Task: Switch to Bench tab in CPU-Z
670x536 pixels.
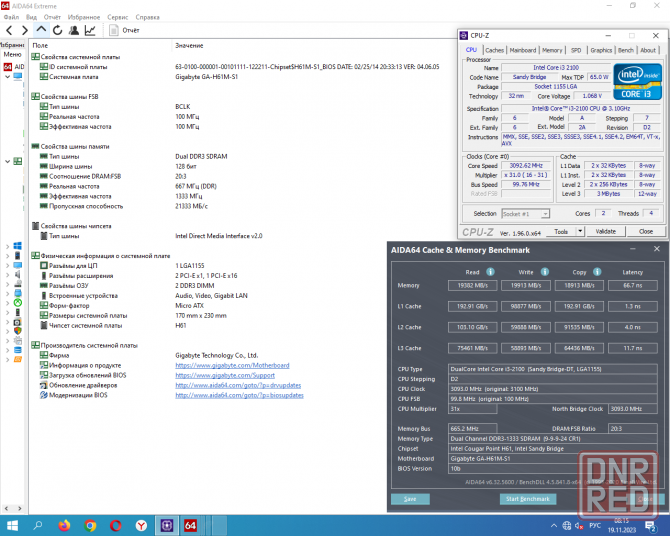Action: [x=626, y=50]
